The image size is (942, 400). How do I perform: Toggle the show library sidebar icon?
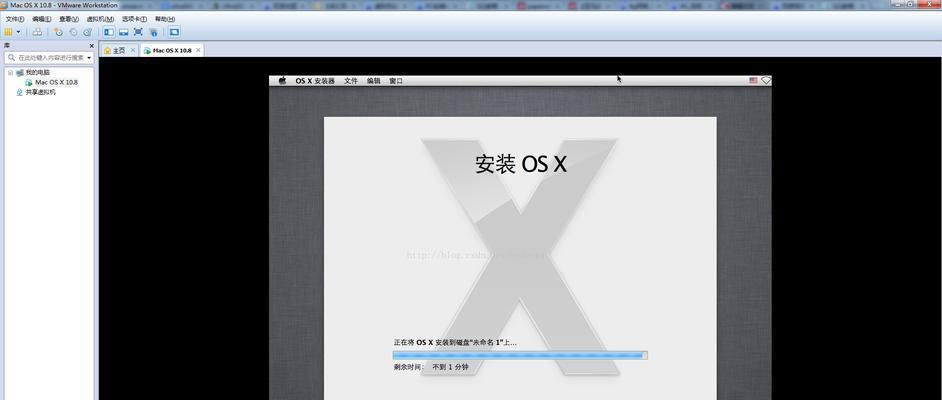pos(109,32)
